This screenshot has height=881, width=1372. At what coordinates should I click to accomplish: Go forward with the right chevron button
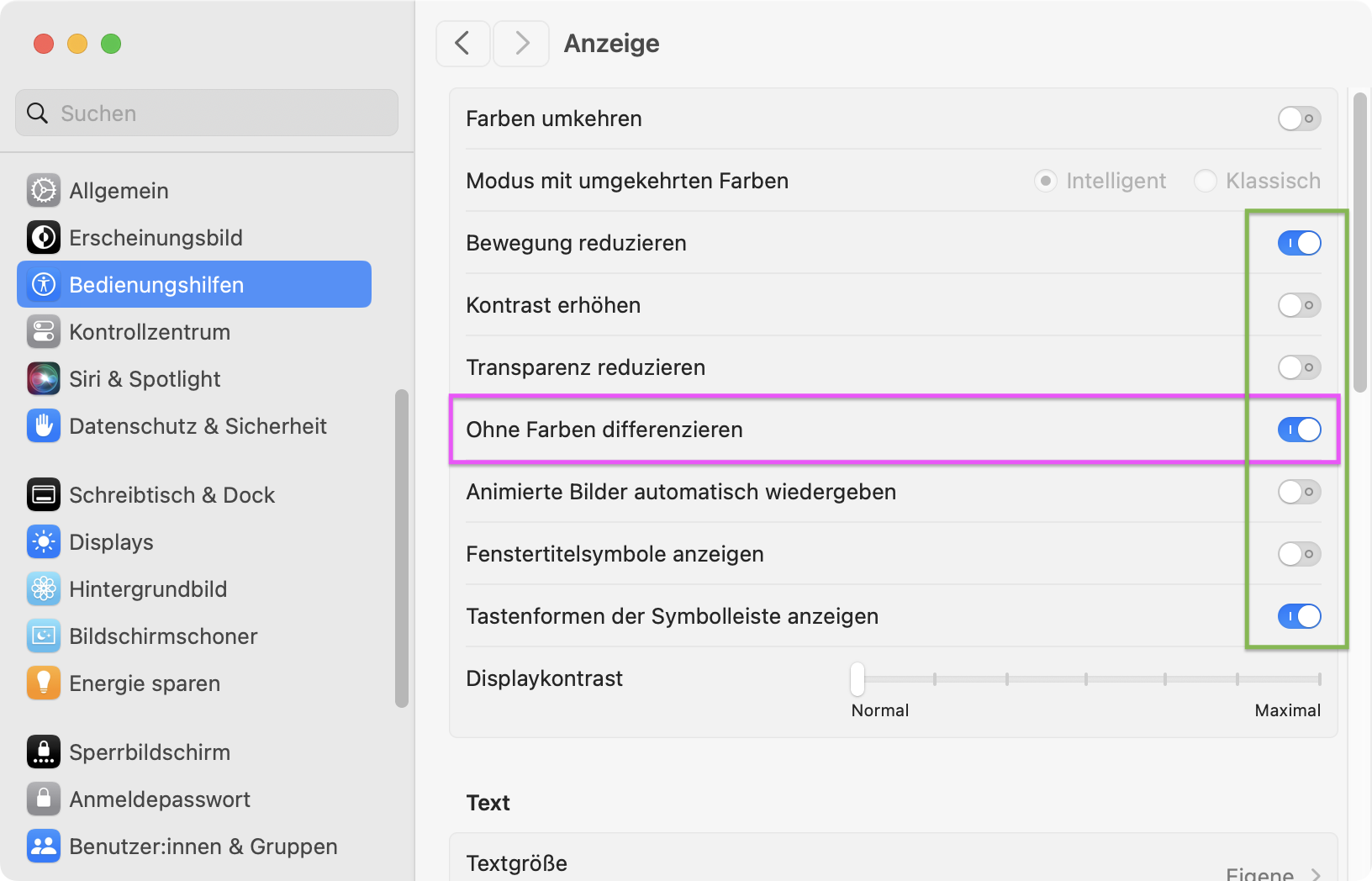[x=521, y=44]
